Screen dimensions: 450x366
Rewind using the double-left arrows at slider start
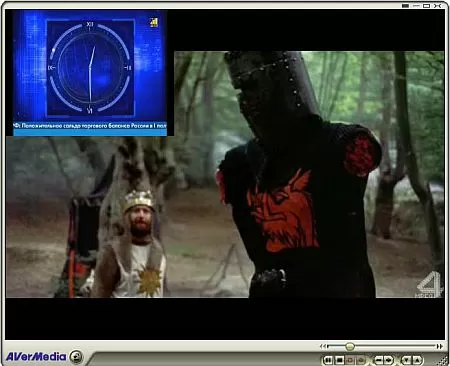click(323, 347)
